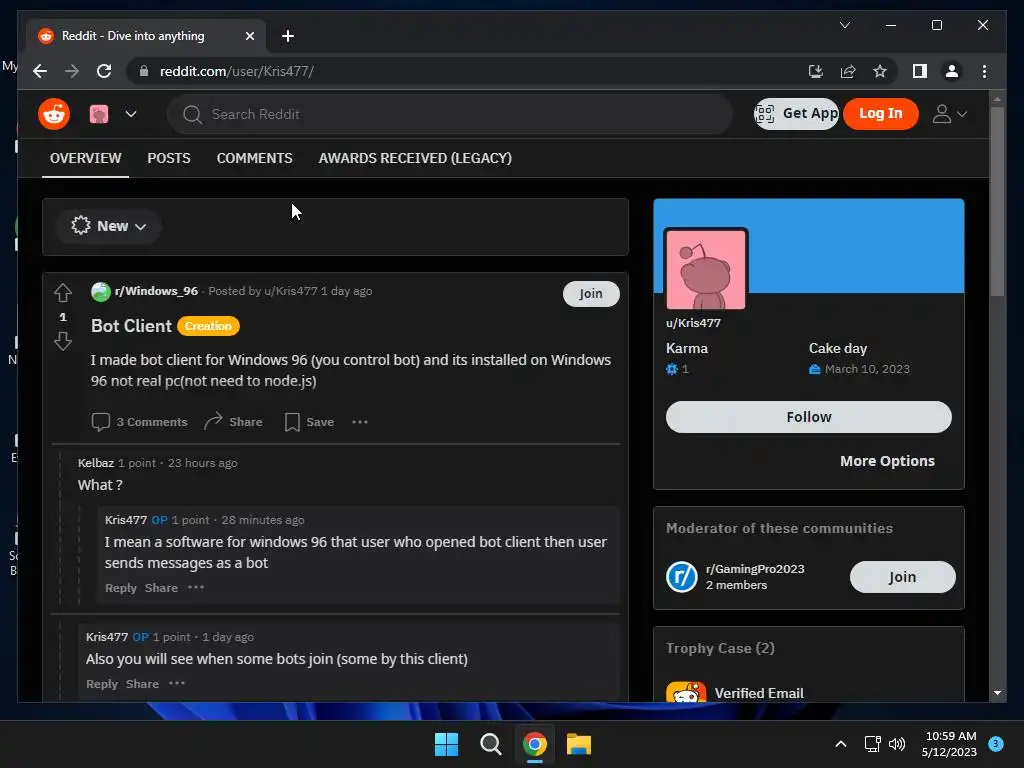This screenshot has height=768, width=1024.
Task: Follow user u/Kris477
Action: click(x=808, y=417)
